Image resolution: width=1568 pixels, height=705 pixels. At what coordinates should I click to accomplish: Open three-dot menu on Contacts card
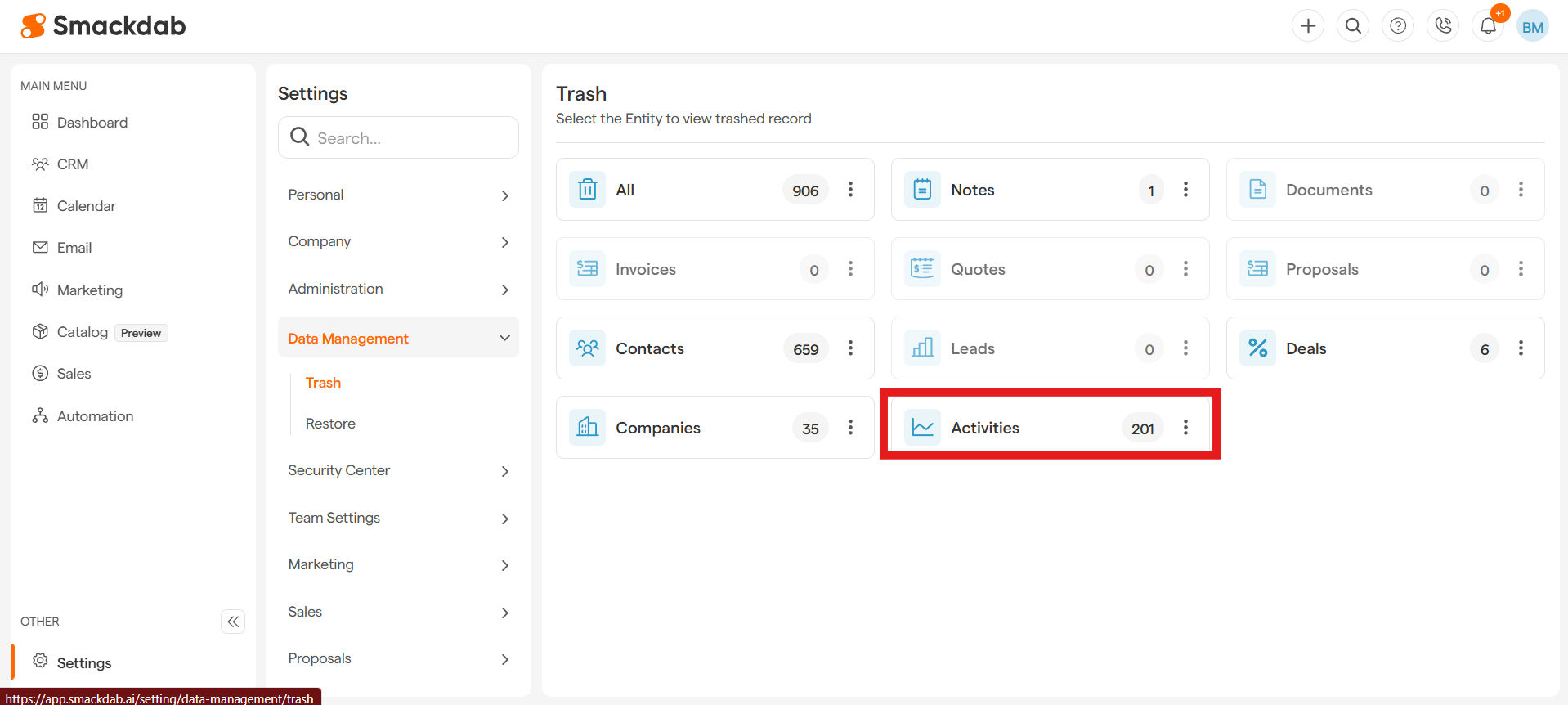(x=850, y=348)
